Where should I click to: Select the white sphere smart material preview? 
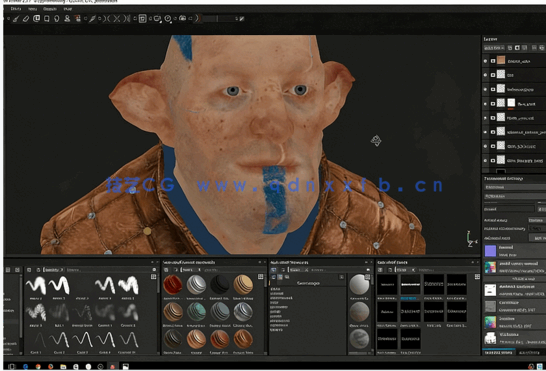point(359,284)
